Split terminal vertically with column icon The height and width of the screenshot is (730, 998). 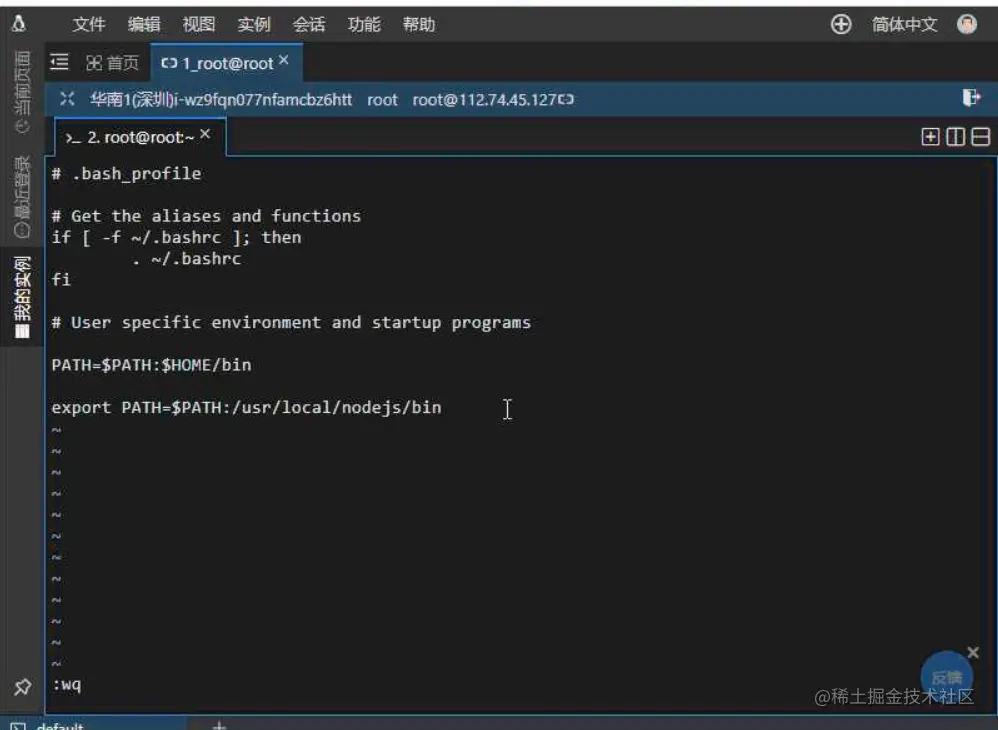(x=955, y=137)
